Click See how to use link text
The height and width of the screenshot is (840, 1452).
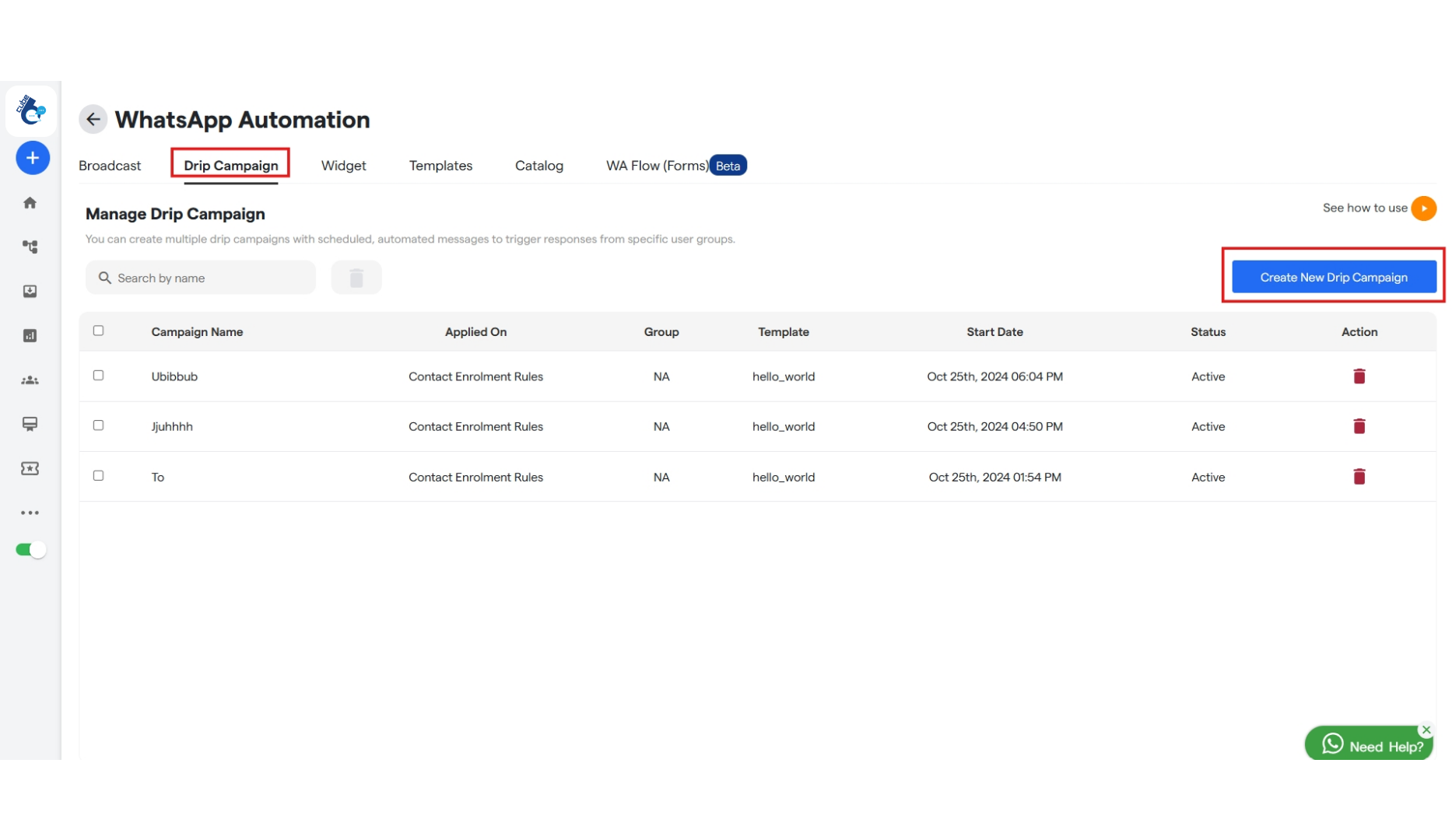[x=1365, y=208]
